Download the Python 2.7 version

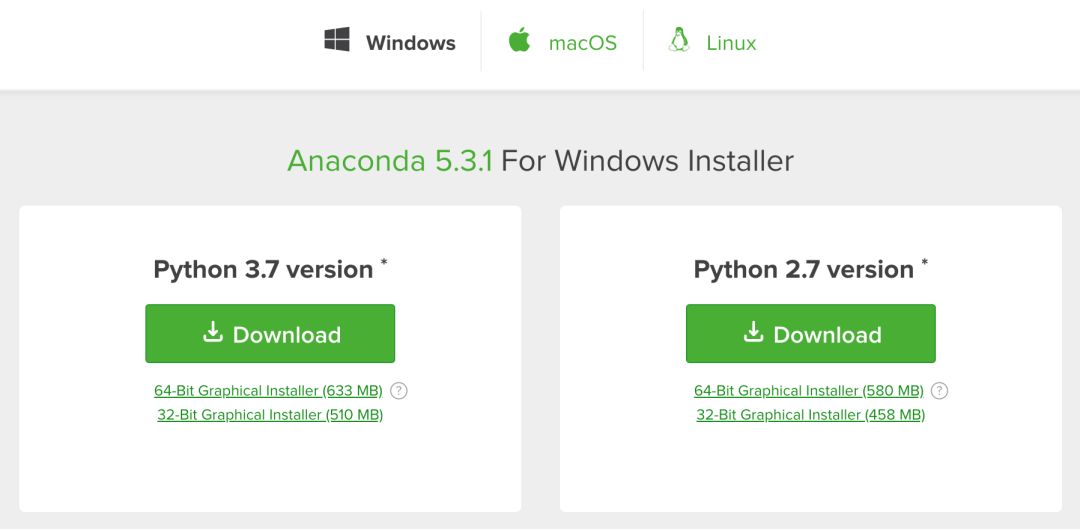coord(811,333)
